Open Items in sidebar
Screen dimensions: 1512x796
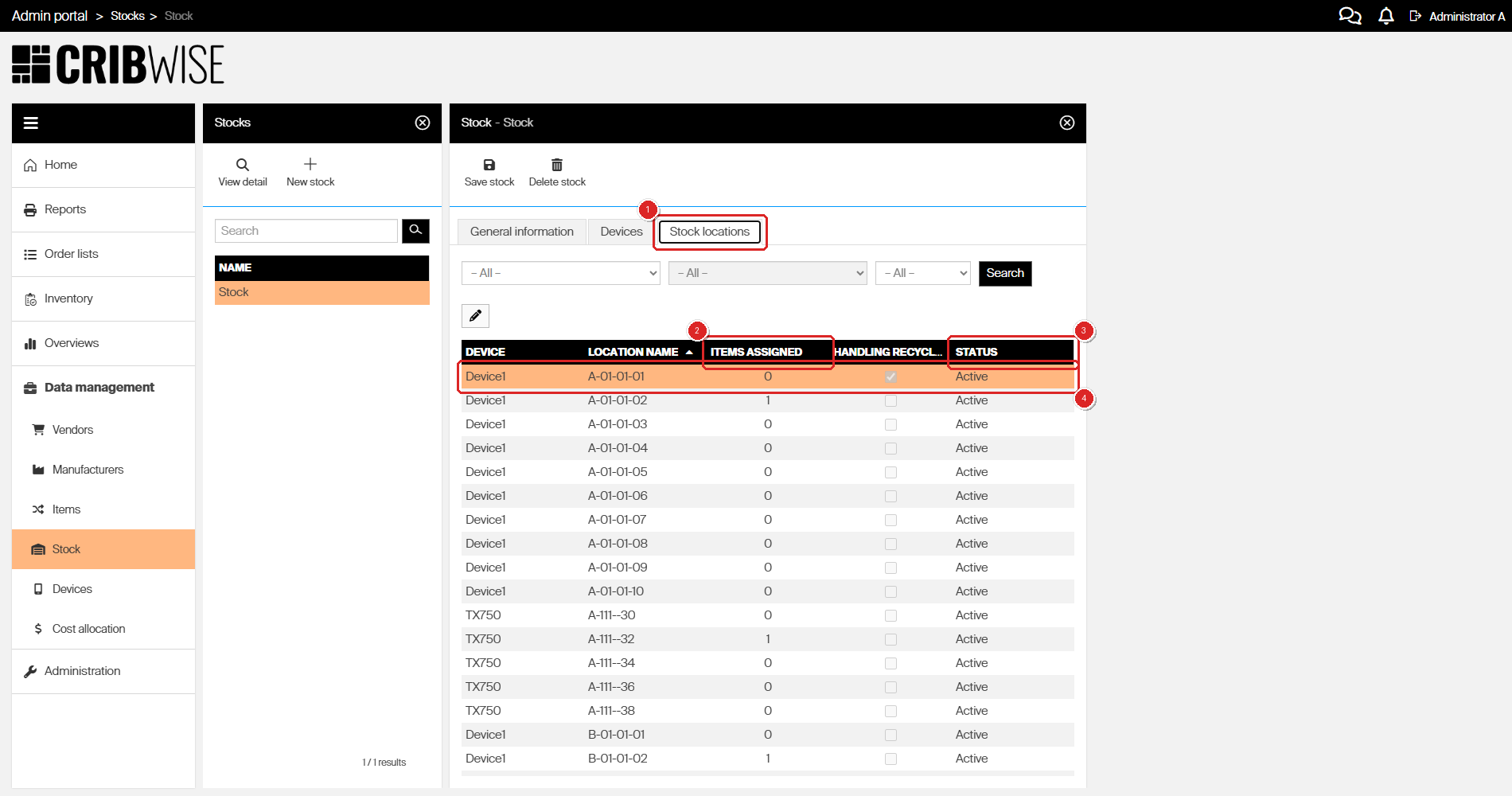point(103,509)
